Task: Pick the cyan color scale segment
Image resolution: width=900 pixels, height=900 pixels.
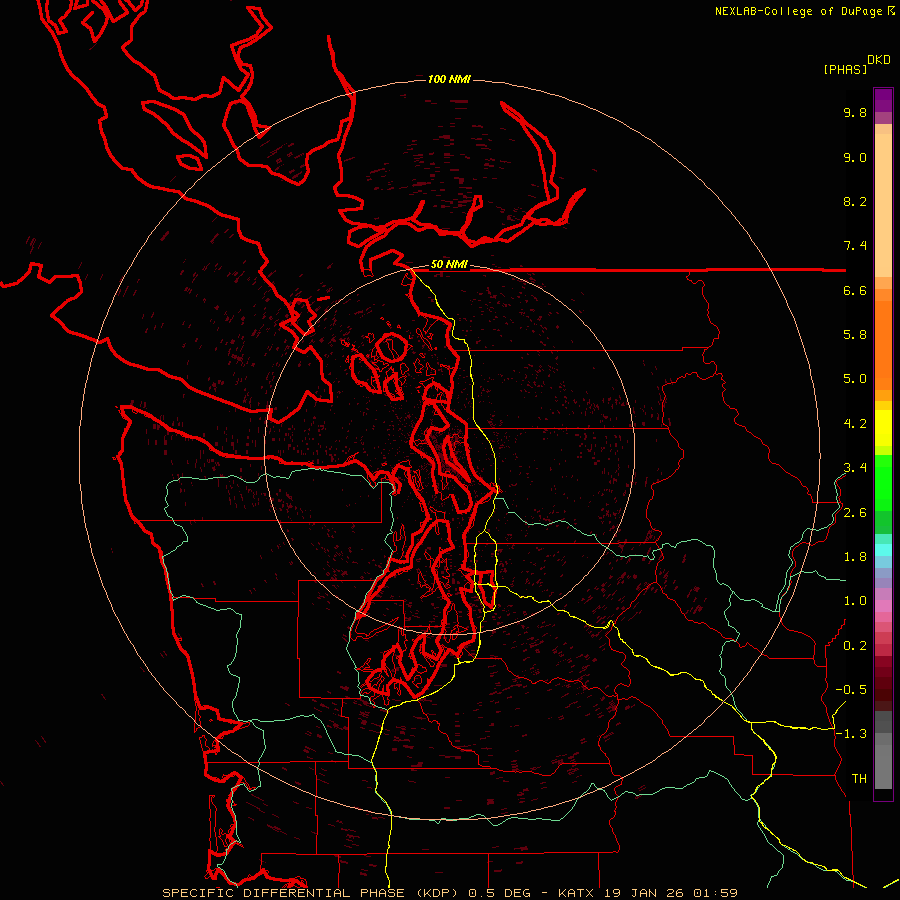Action: tap(883, 550)
